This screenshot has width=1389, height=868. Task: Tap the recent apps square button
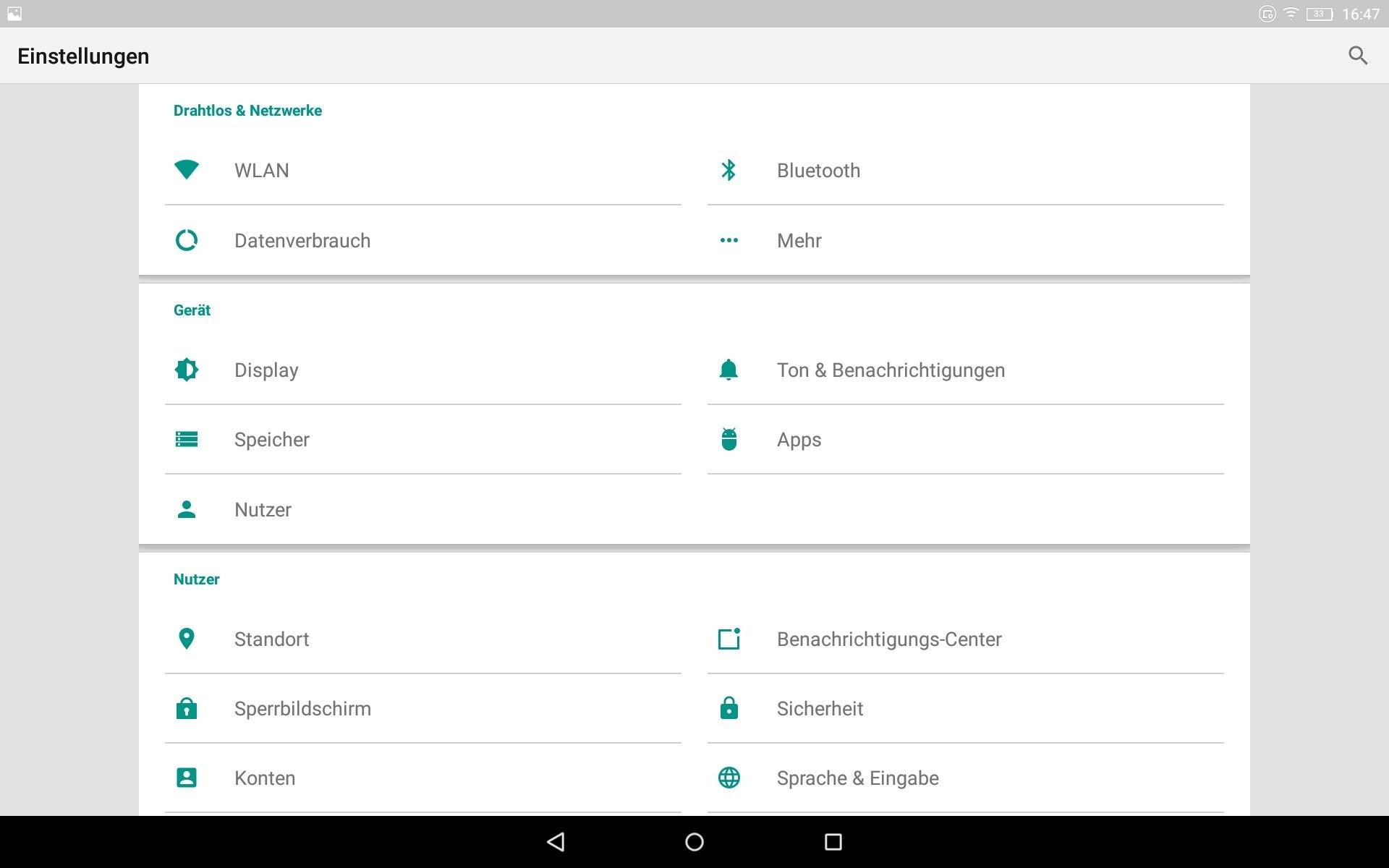click(833, 842)
